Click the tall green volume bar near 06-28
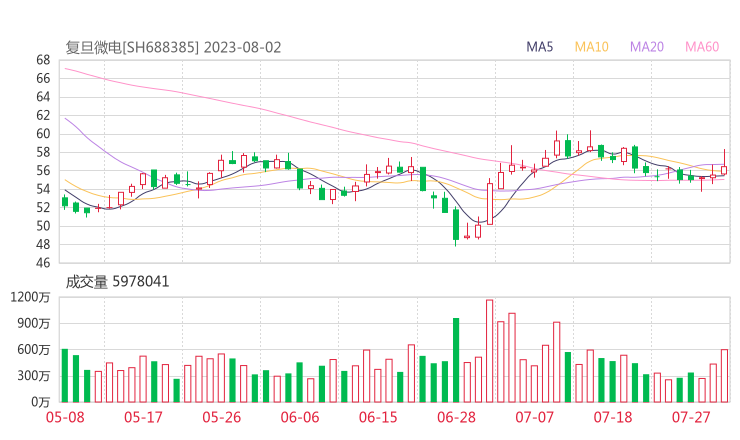Viewport: 740px width, 440px height. pos(456,360)
